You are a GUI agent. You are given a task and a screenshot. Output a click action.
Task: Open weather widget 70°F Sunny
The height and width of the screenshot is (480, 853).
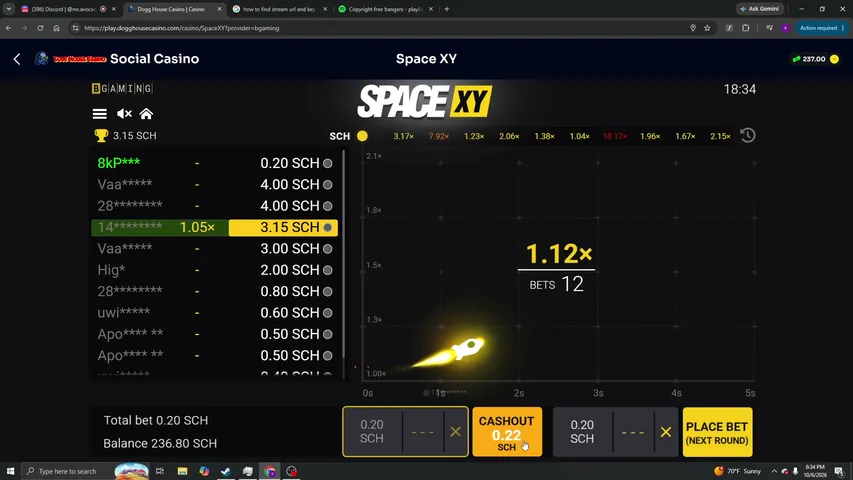[738, 471]
